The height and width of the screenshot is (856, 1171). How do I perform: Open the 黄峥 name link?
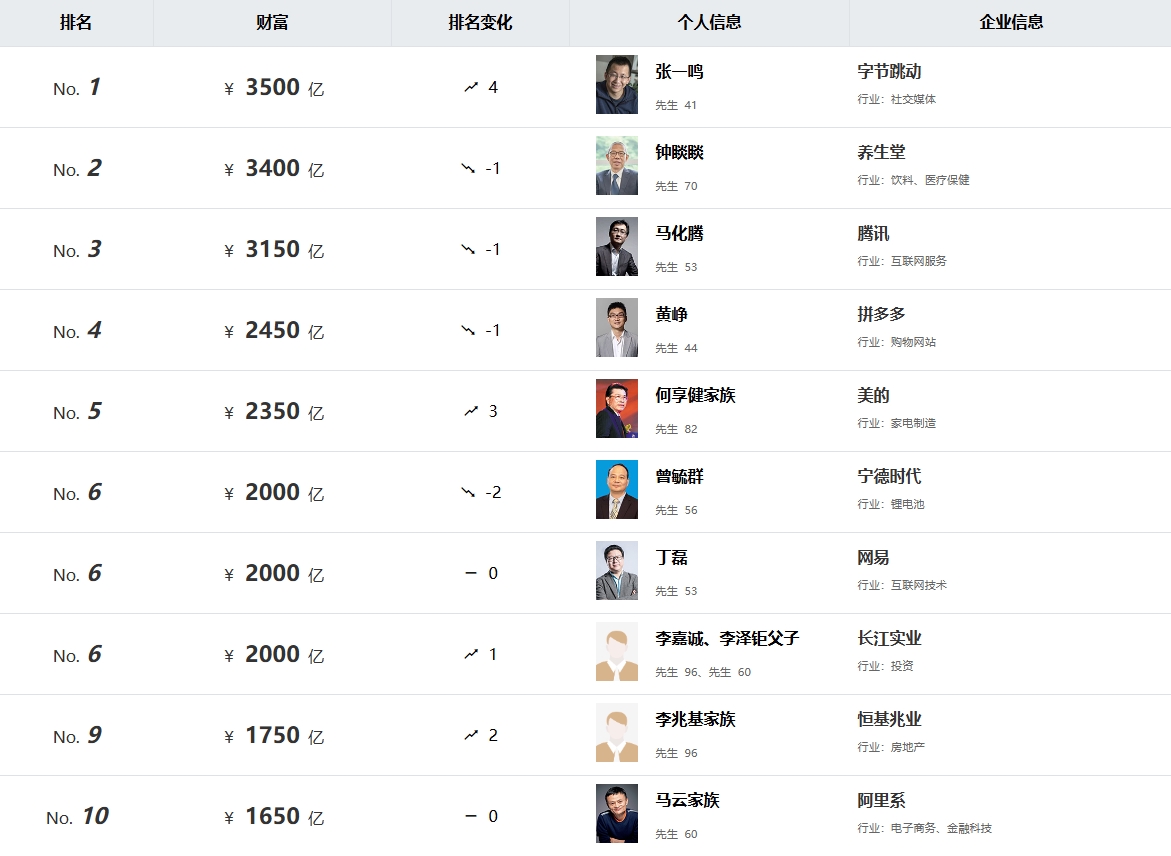tap(671, 314)
